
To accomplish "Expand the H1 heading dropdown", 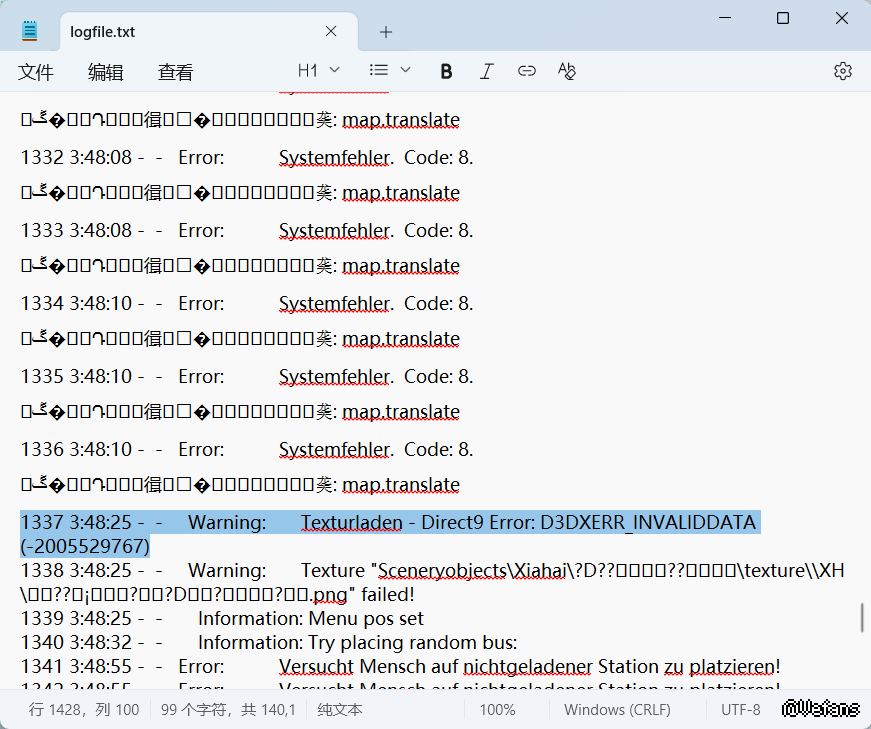I will 319,70.
